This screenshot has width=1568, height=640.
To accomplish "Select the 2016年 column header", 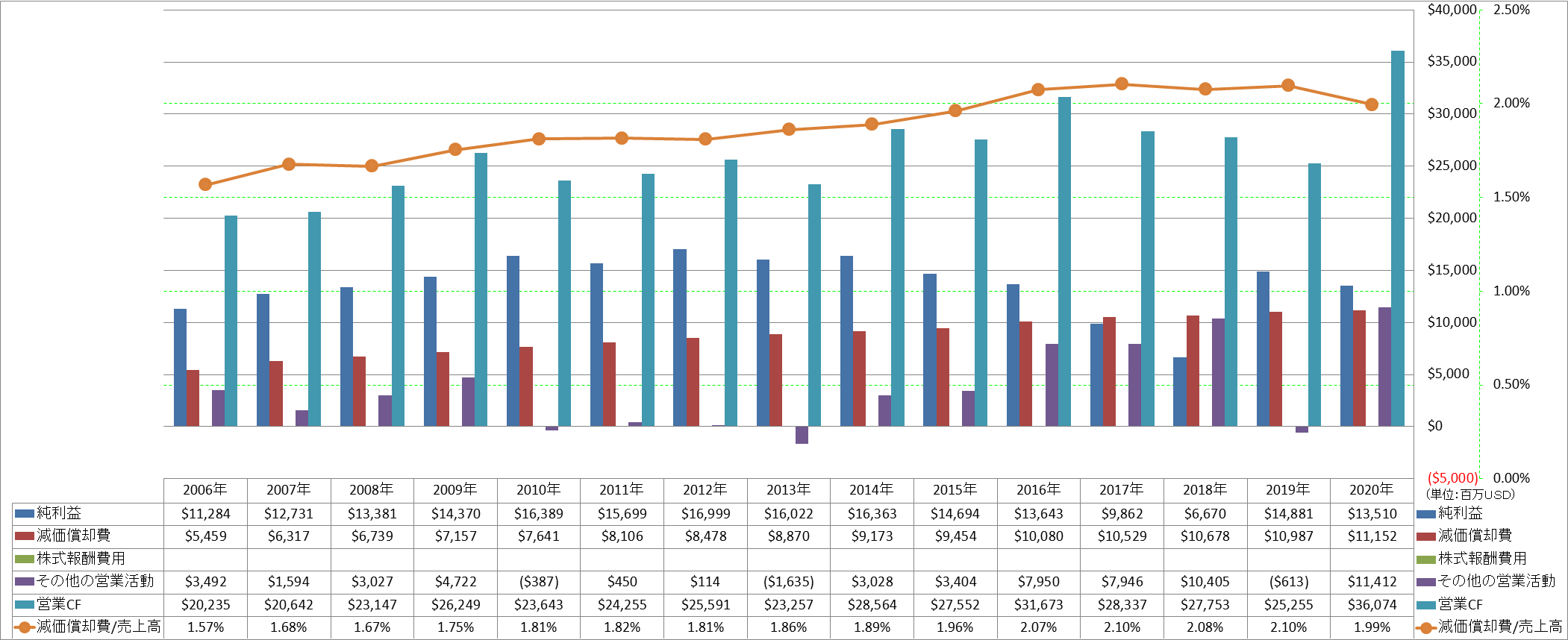I will click(x=1039, y=490).
